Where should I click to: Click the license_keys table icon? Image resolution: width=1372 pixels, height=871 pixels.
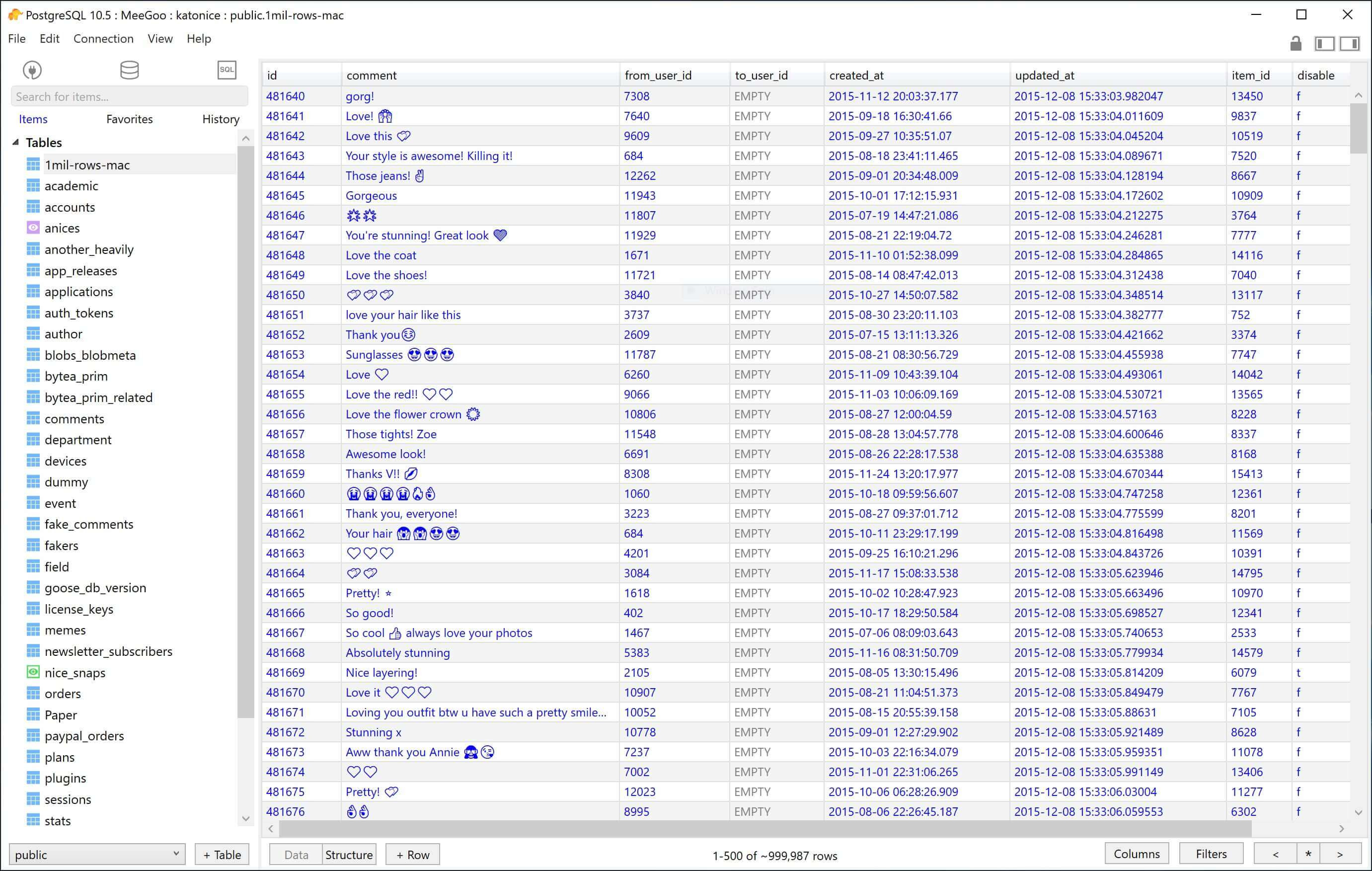tap(34, 609)
